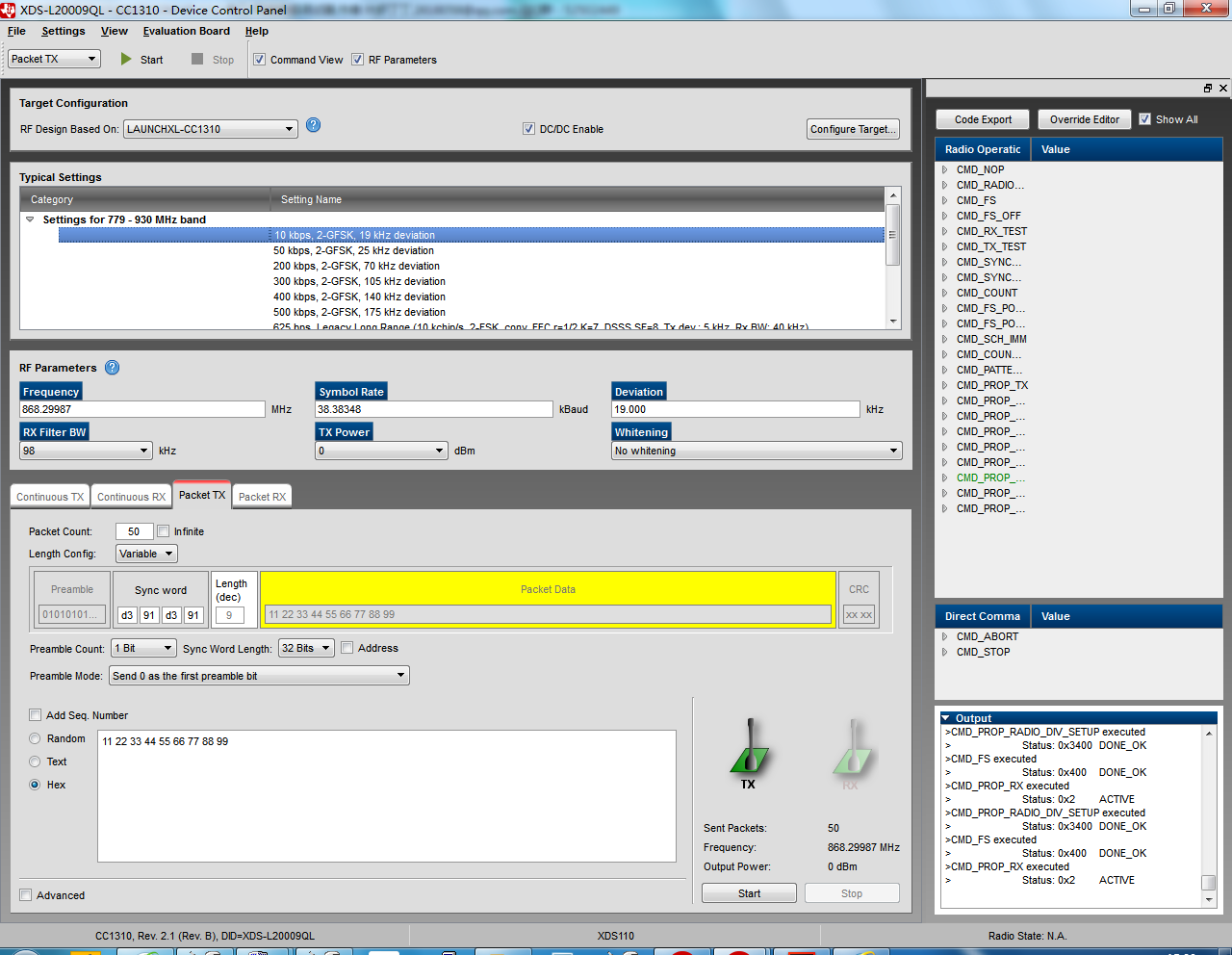Expand the CMD_FS_OFF command
Screen dimensions: 1232x955
(x=945, y=216)
